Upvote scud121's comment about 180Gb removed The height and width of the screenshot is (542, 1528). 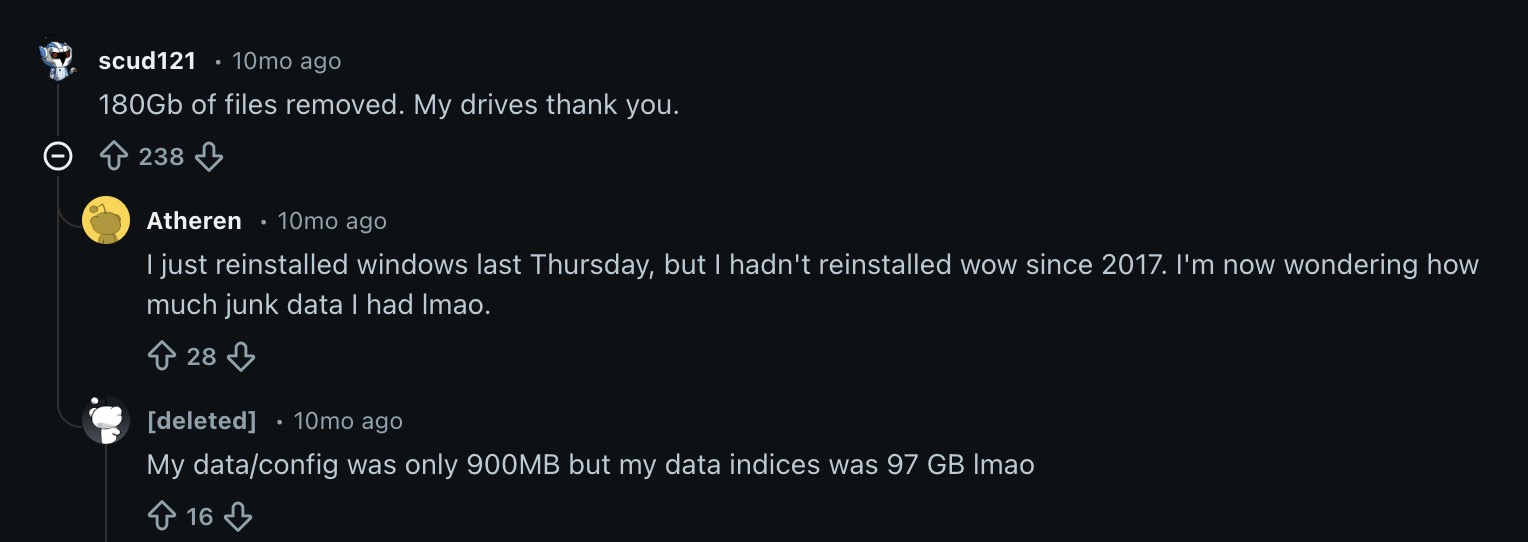(114, 157)
